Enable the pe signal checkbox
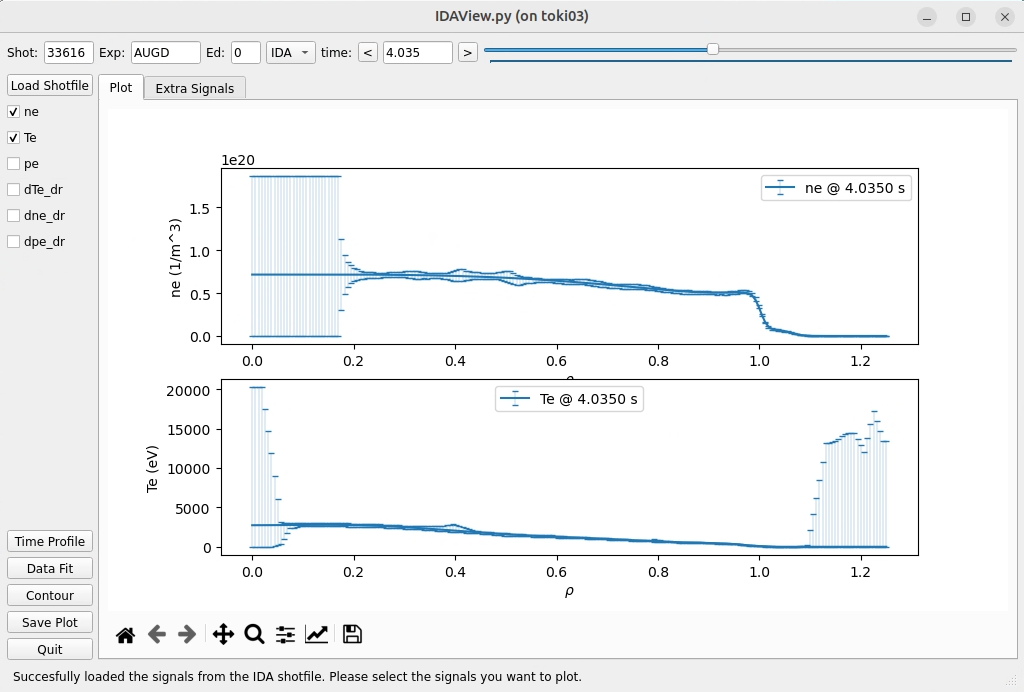1024x692 pixels. [x=14, y=163]
